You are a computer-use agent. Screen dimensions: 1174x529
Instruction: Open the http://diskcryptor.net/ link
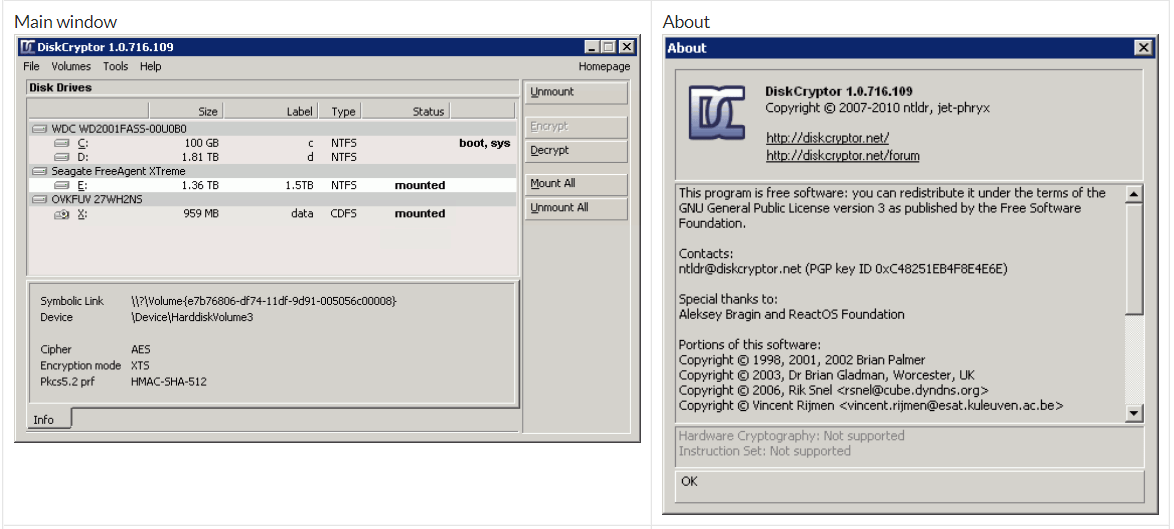(827, 138)
